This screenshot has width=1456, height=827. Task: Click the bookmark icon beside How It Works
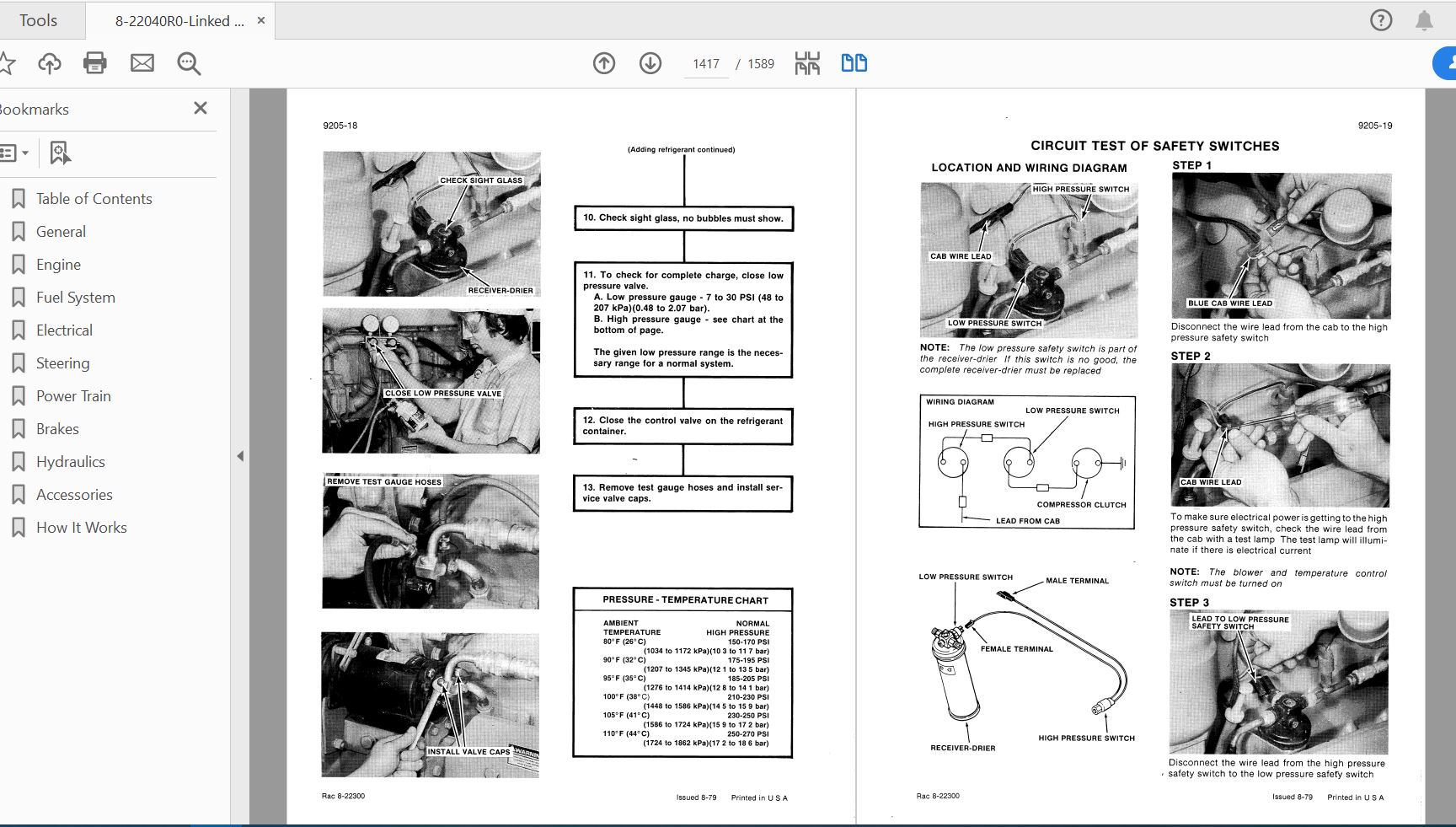point(18,528)
